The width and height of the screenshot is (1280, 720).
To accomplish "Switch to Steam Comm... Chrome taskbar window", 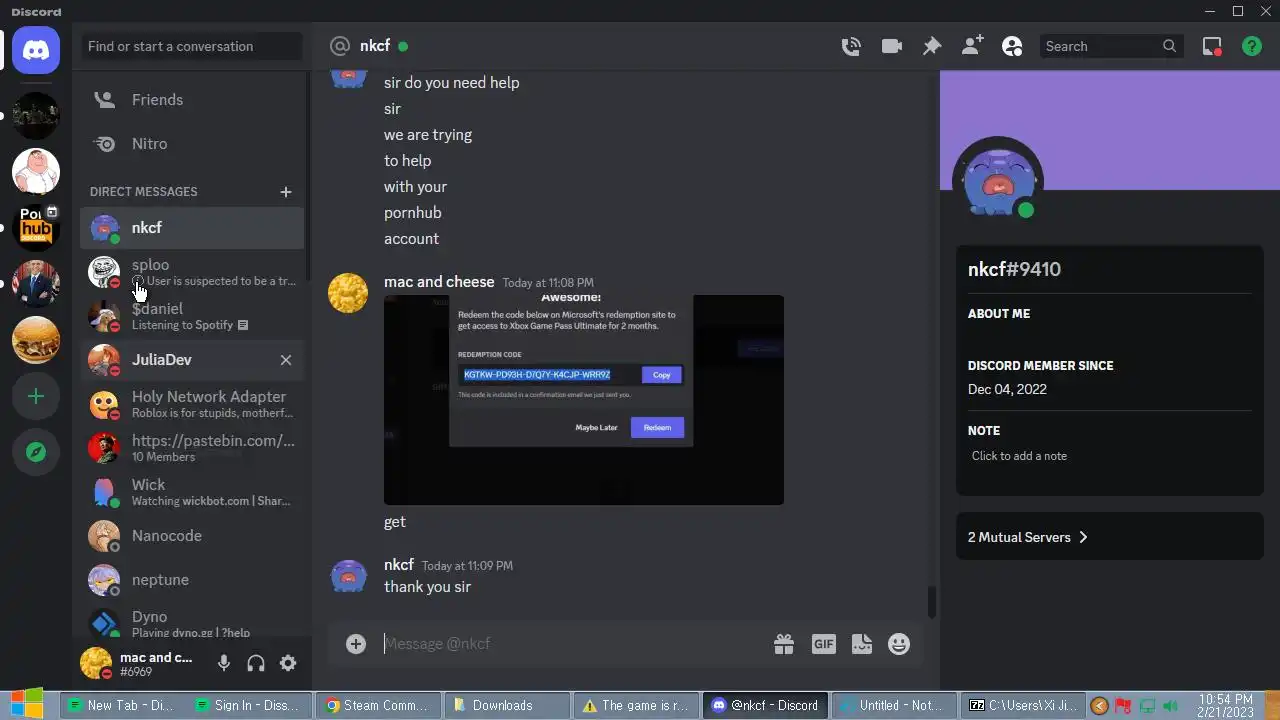I will click(x=378, y=705).
